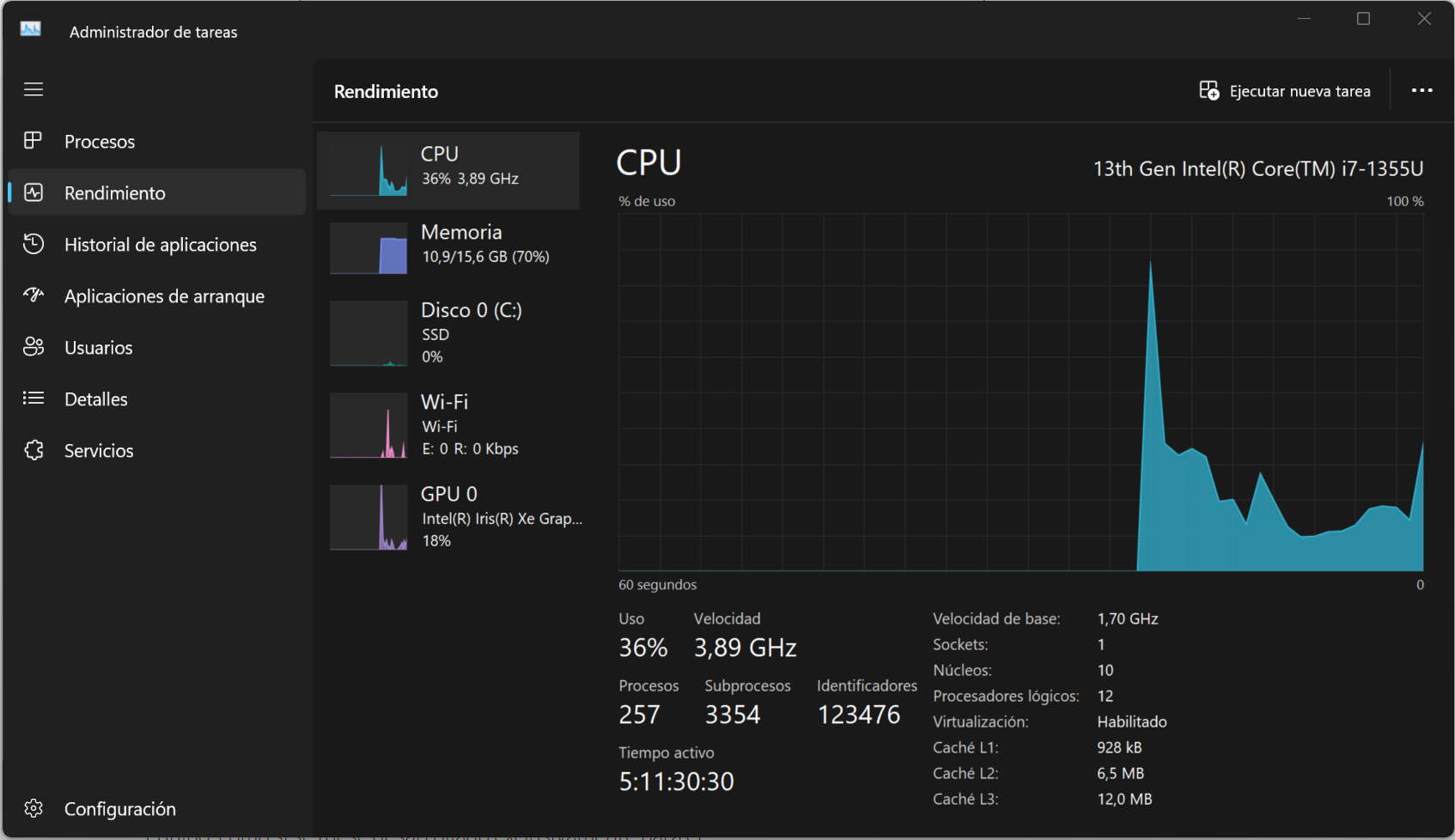Minimize the Administrador de tareas window

[x=1304, y=19]
